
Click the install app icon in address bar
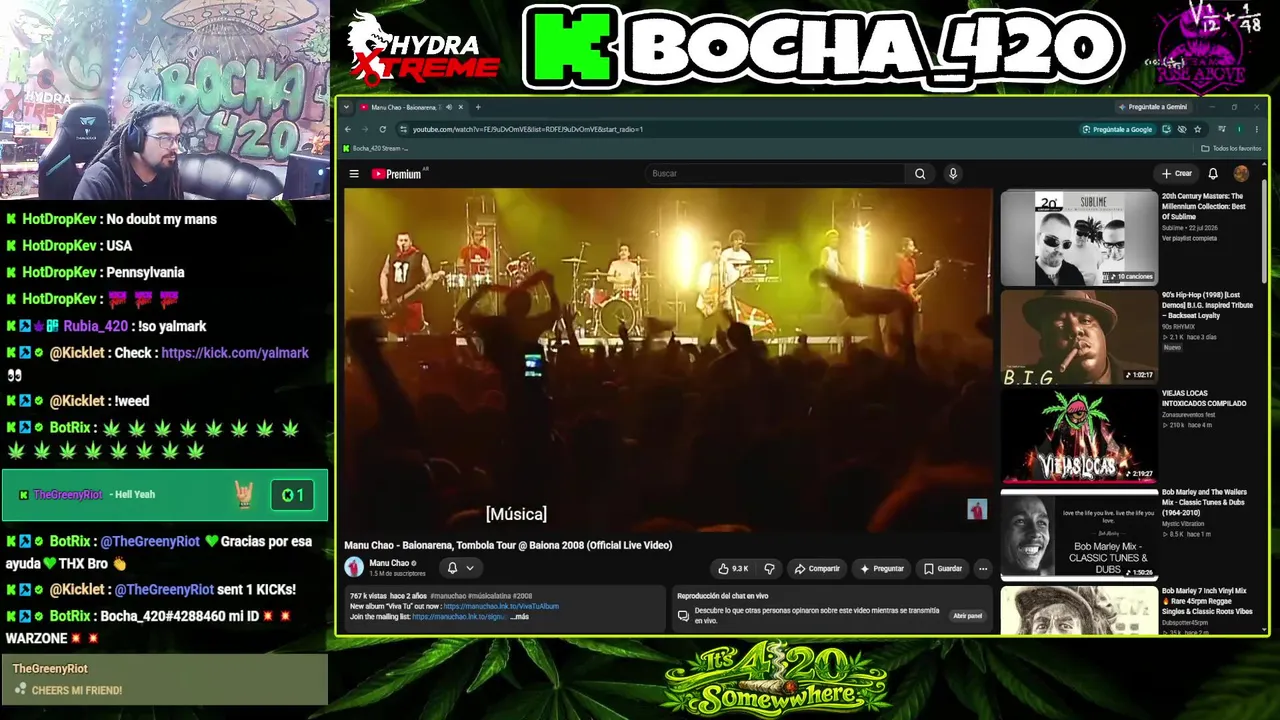tap(1166, 129)
